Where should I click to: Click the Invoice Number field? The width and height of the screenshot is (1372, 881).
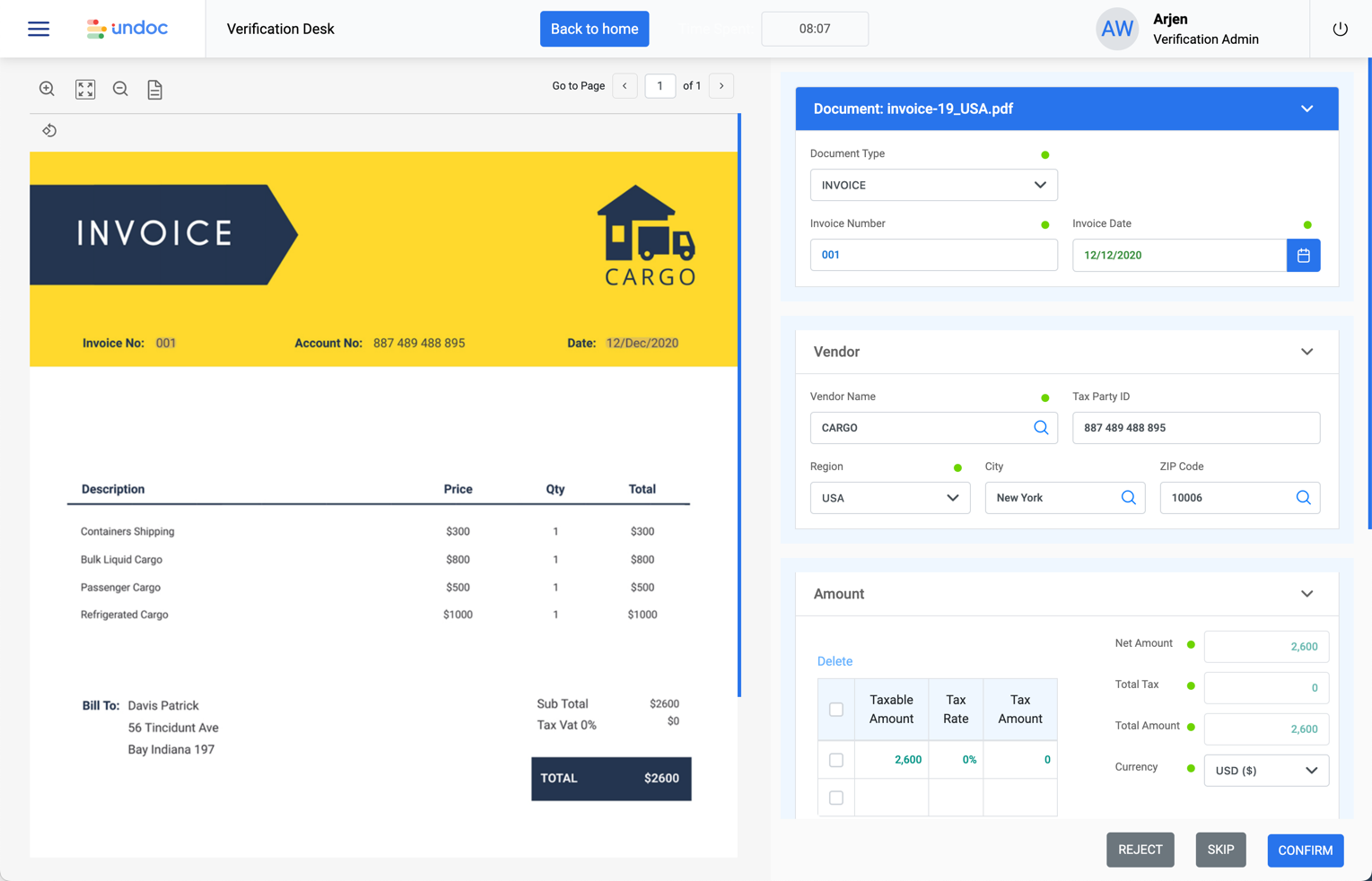(933, 255)
